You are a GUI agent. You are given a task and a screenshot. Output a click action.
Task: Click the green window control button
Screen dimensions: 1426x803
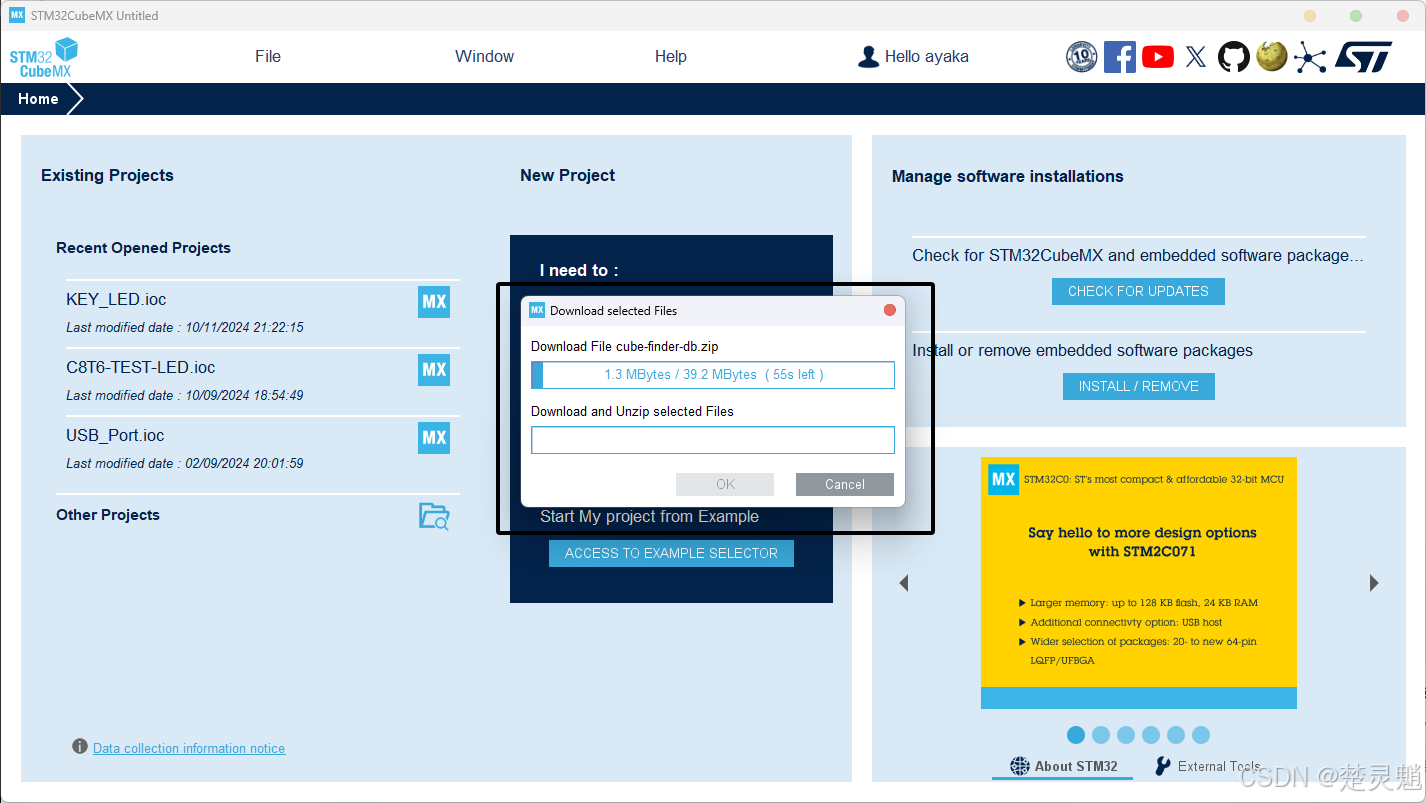click(1356, 16)
